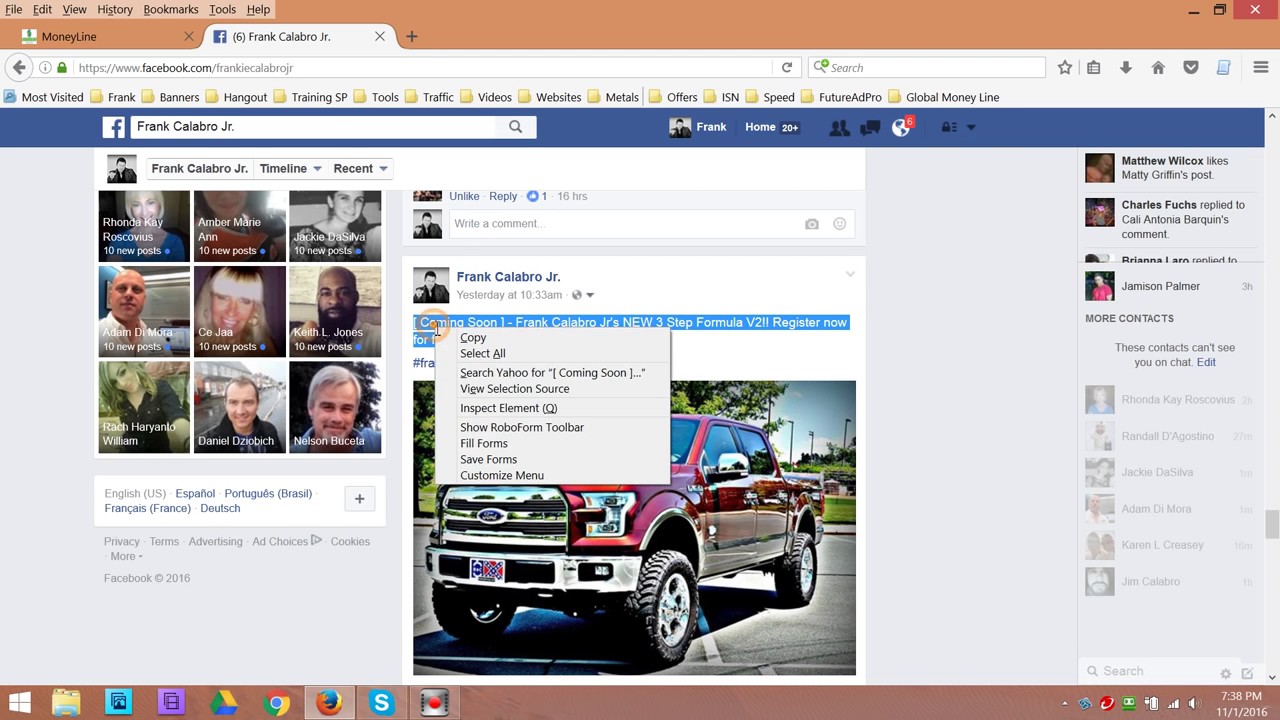Open Google Drive from taskbar
The height and width of the screenshot is (720, 1280).
(223, 703)
